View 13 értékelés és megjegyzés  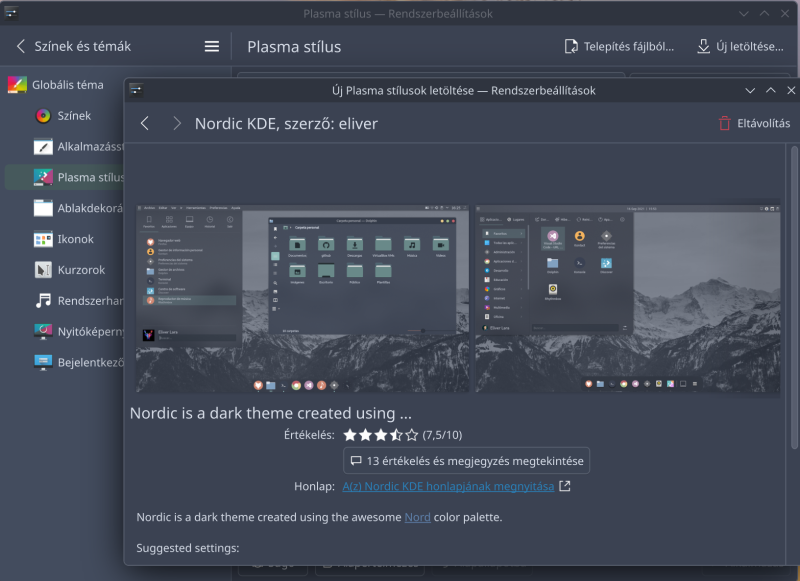tap(466, 461)
